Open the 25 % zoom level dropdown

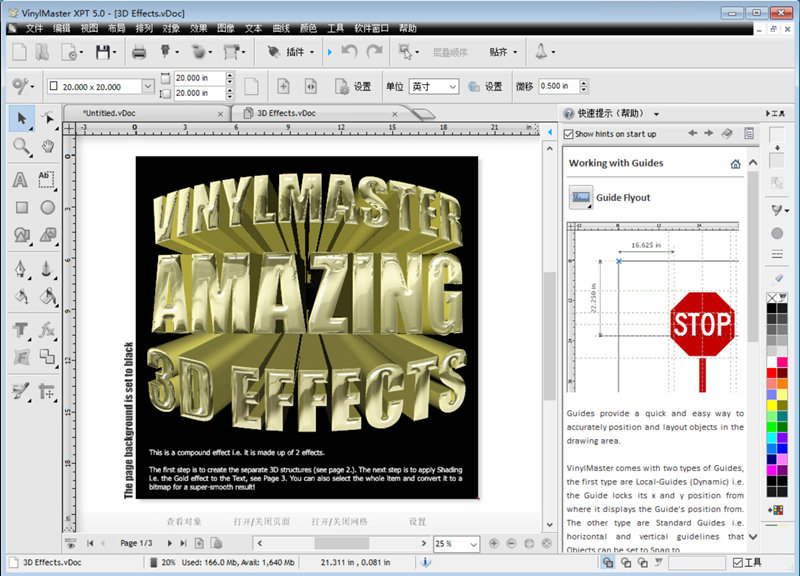tap(473, 544)
